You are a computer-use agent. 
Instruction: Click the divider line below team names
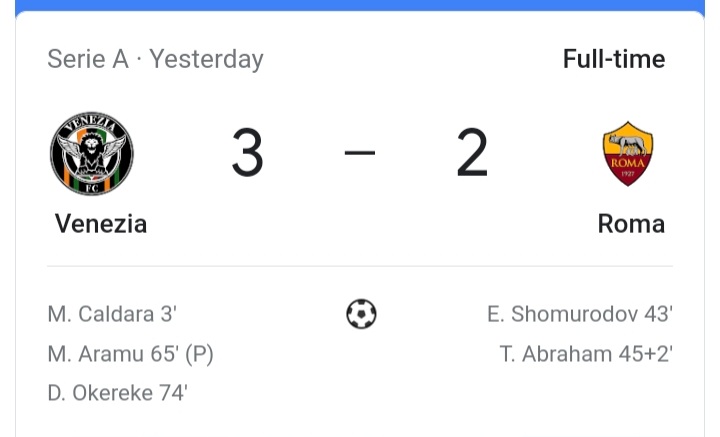click(360, 266)
